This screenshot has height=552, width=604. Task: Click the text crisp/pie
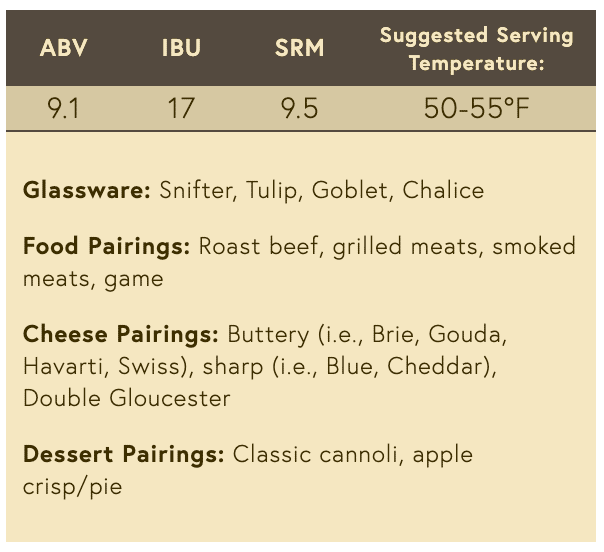(72, 487)
